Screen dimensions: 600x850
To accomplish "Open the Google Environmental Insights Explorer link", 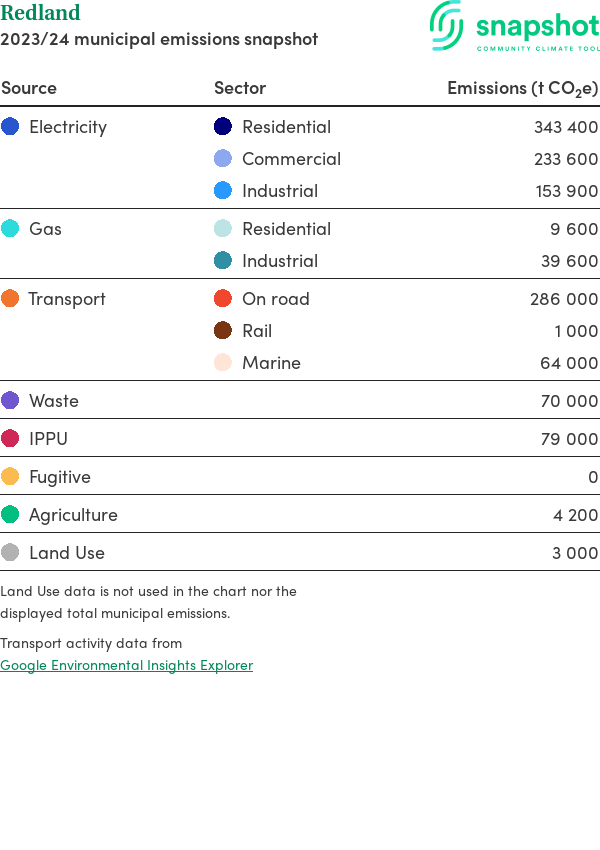I will pyautogui.click(x=126, y=665).
